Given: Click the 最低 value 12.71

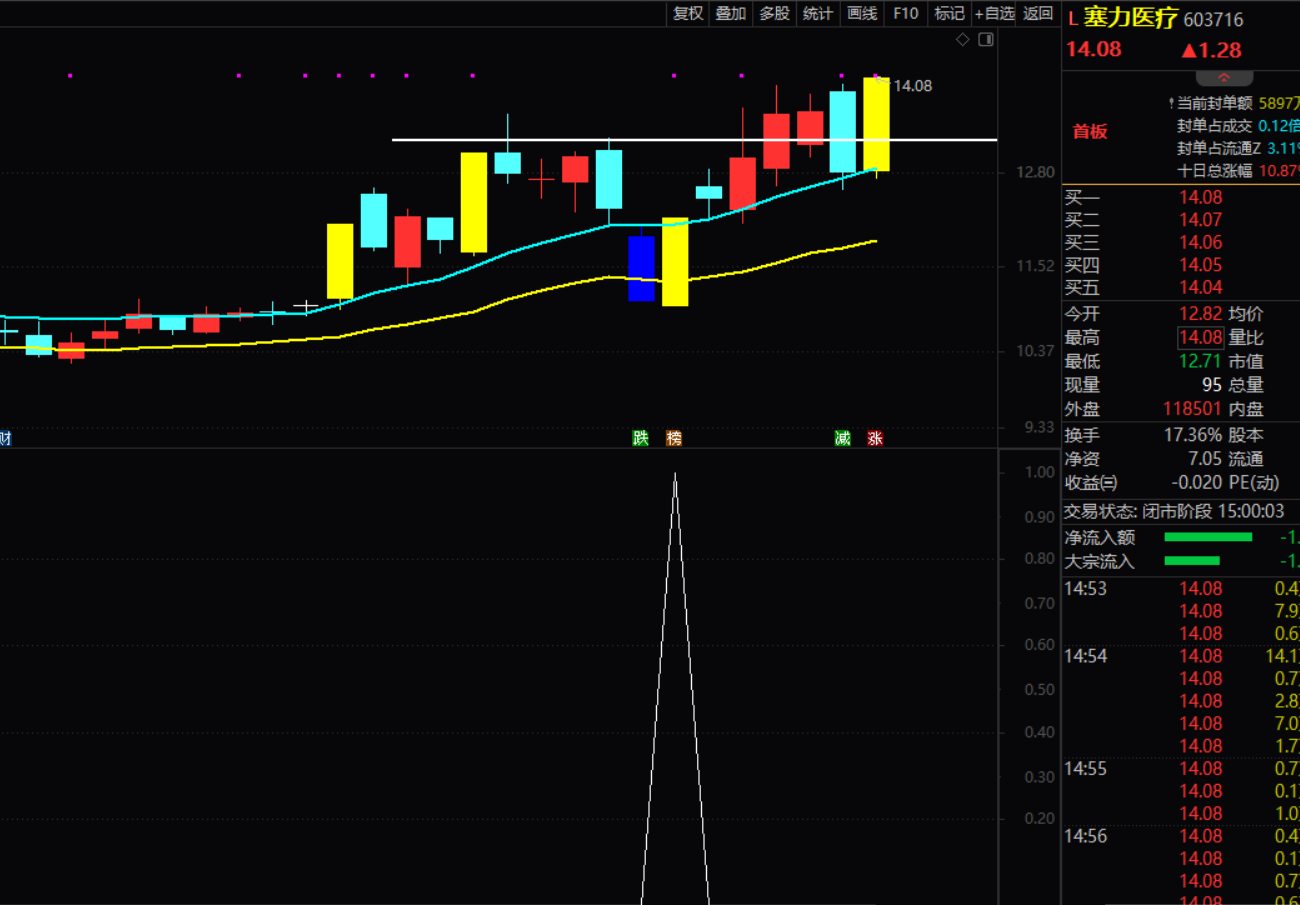Looking at the screenshot, I should click(1200, 361).
